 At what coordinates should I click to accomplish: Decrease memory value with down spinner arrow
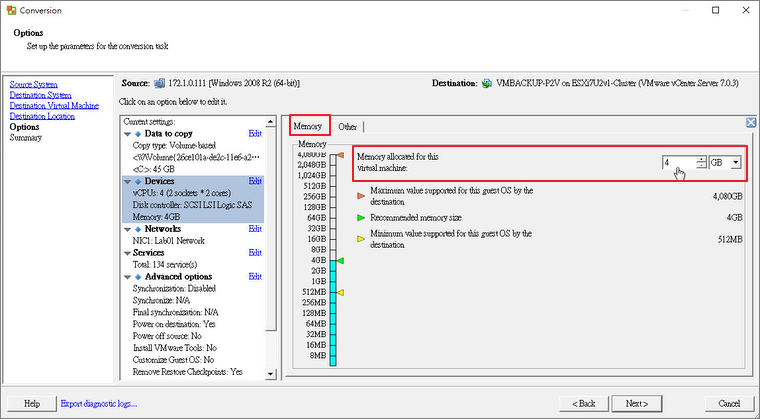pyautogui.click(x=701, y=166)
